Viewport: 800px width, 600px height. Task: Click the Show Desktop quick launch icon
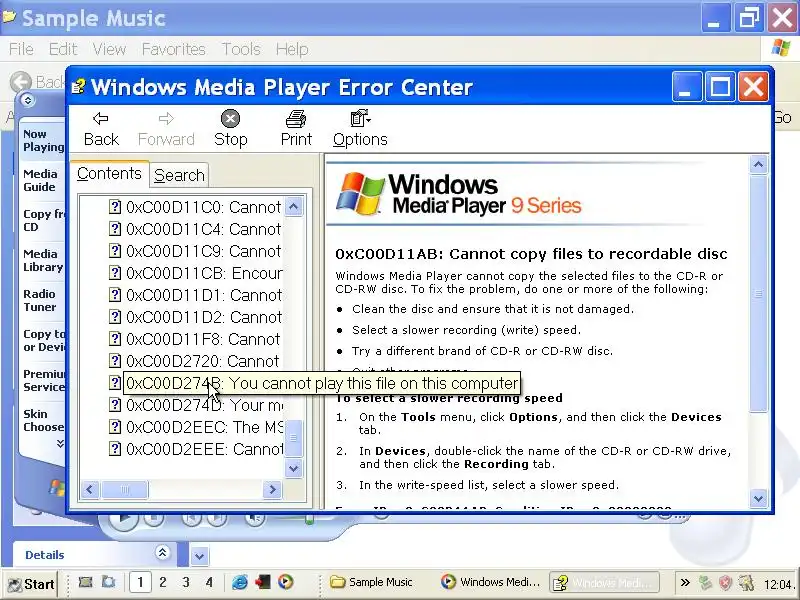pyautogui.click(x=85, y=582)
